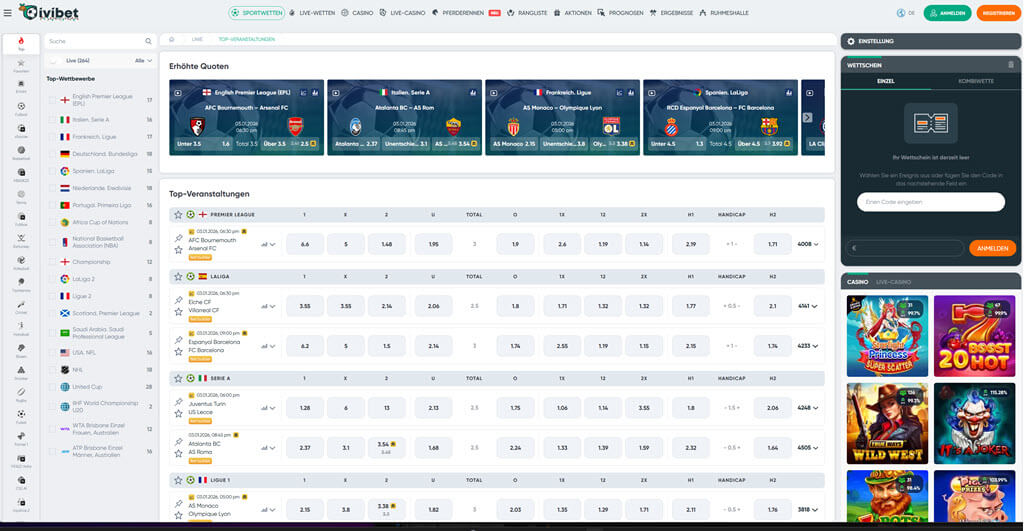
Task: Open Wild West casino game thumbnail
Action: tap(887, 424)
